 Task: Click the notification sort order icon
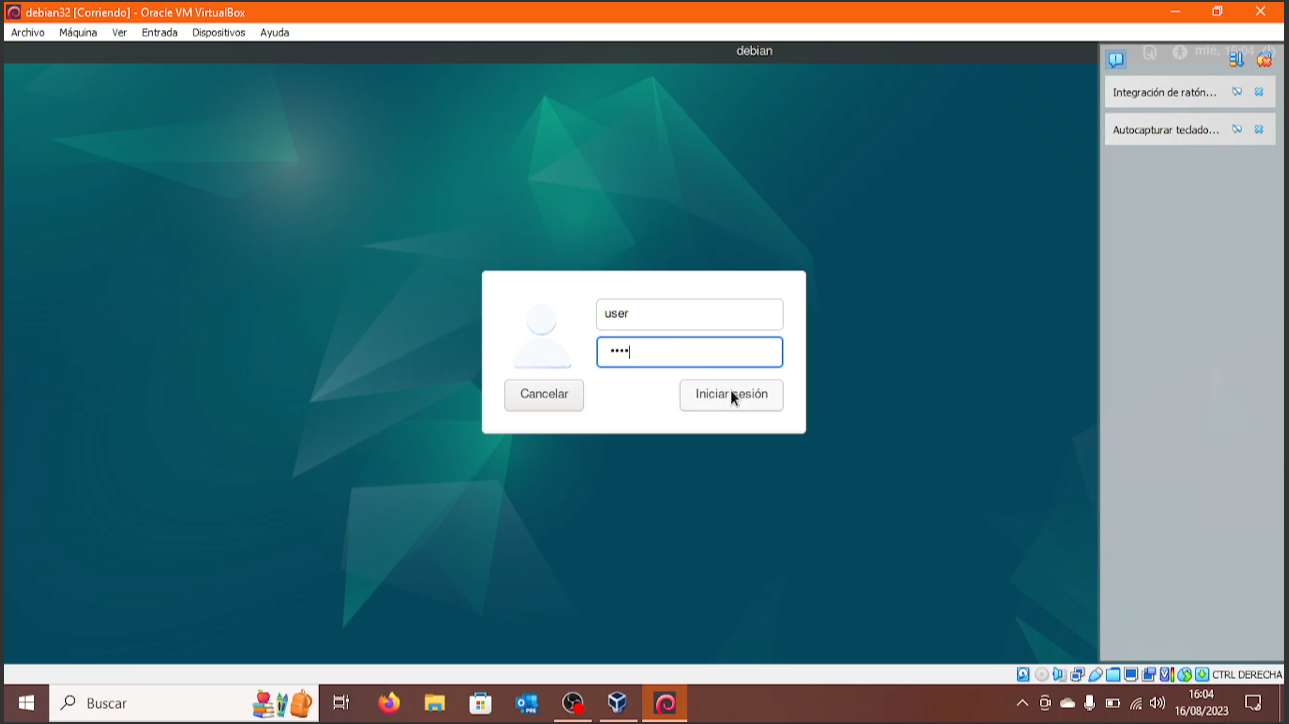(1236, 59)
